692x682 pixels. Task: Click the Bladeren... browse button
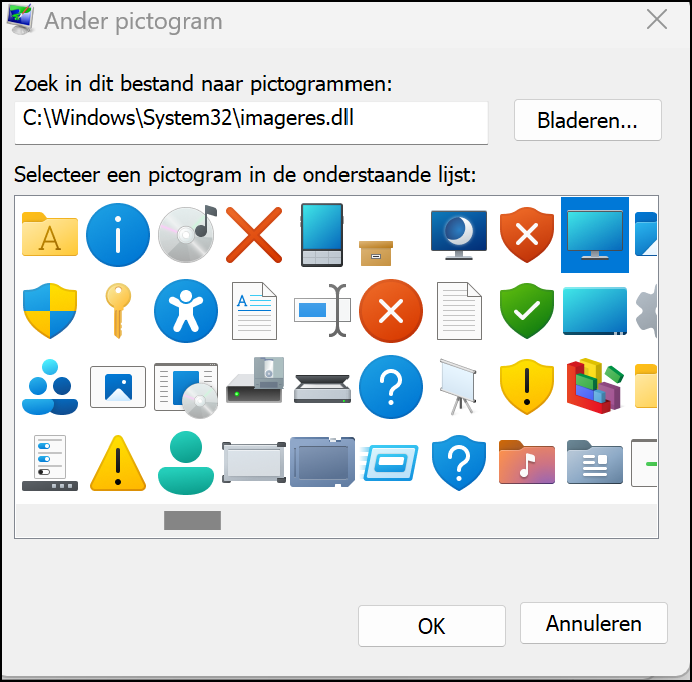587,120
